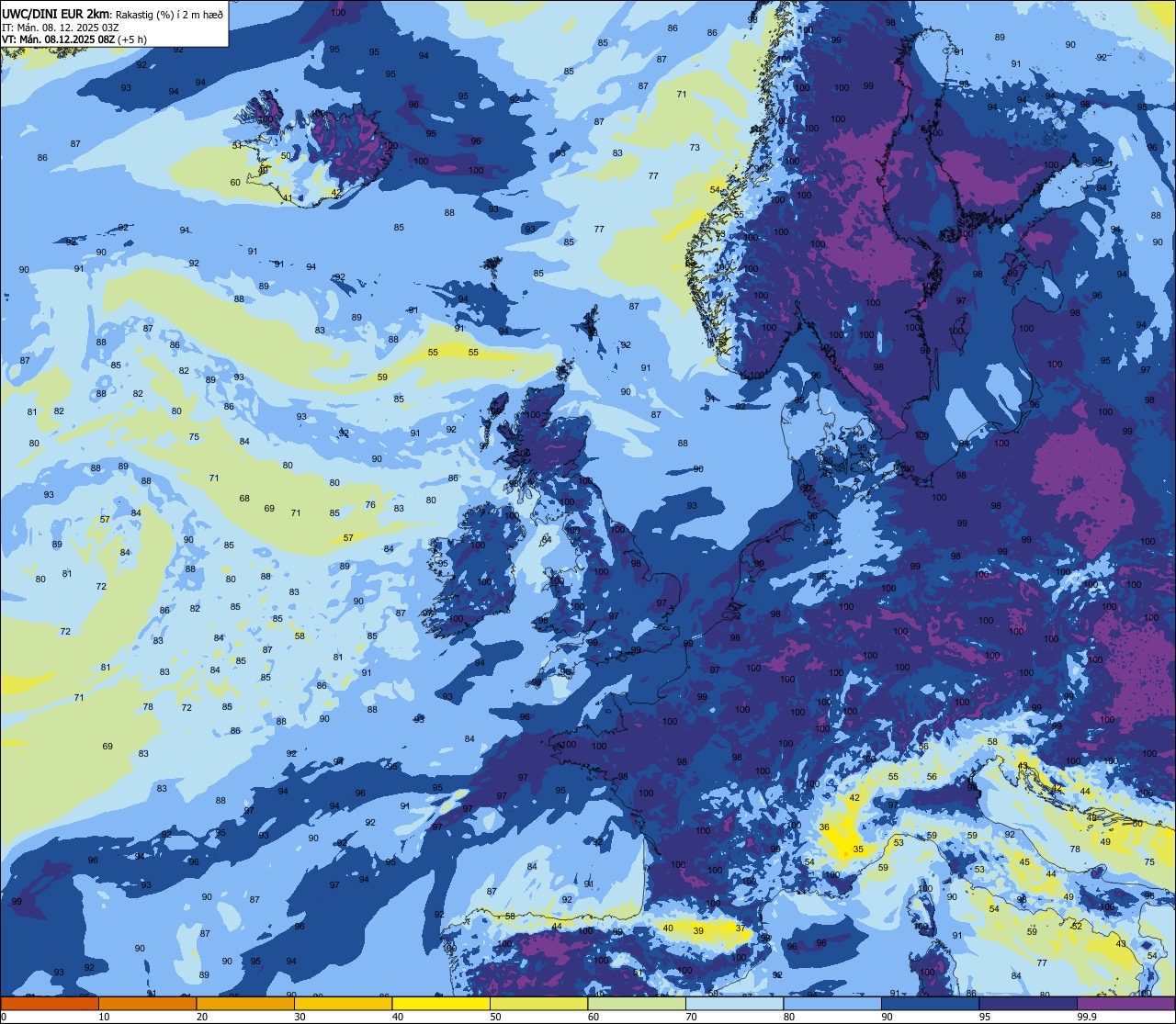This screenshot has width=1176, height=1024.
Task: Click the pale green 60–70 legend swatch
Action: tap(637, 1003)
